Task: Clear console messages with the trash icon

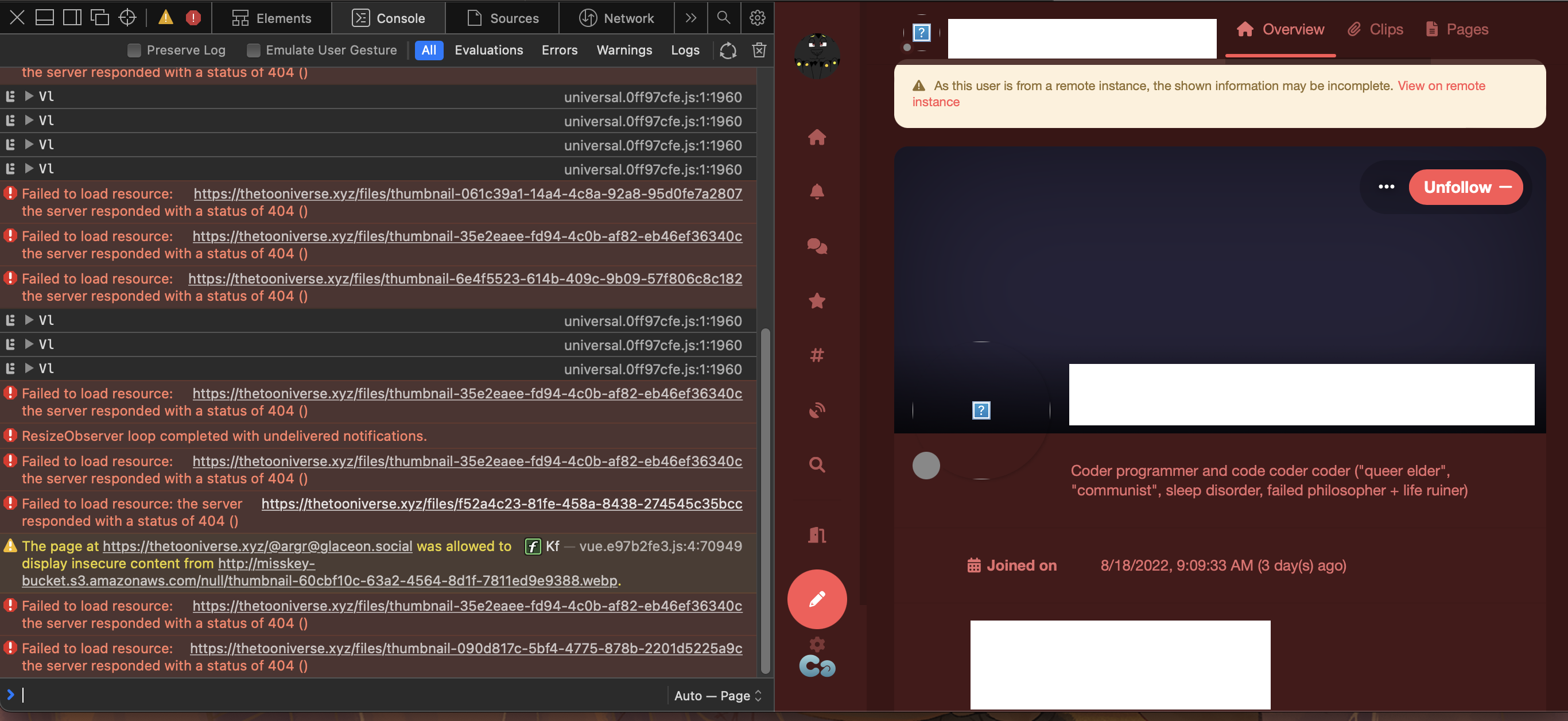Action: tap(758, 50)
